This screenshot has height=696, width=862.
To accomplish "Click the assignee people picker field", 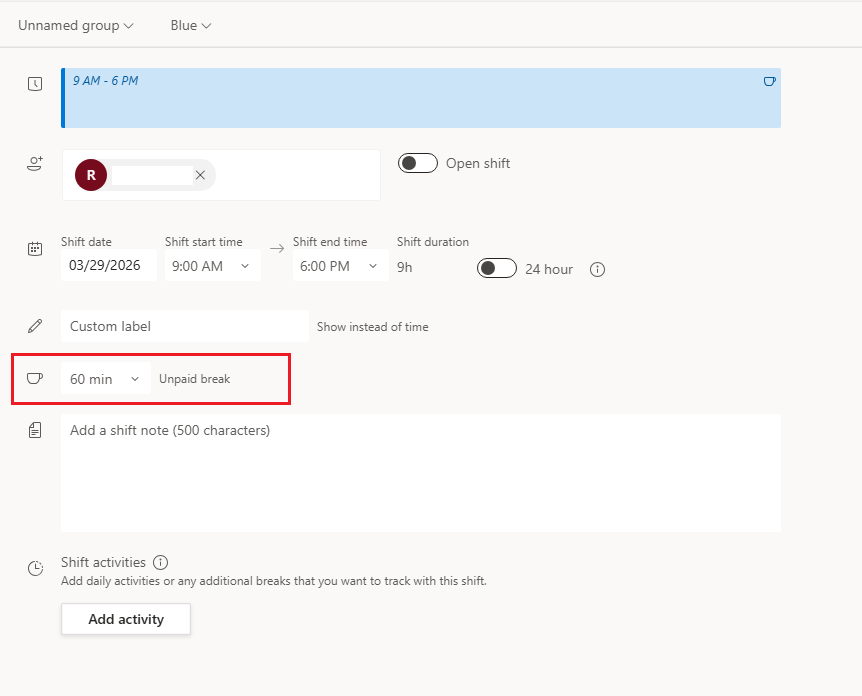I will tap(222, 175).
